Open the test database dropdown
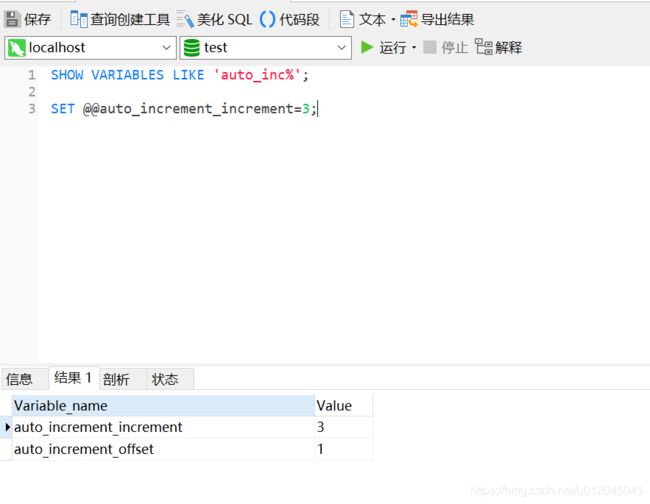 [x=342, y=48]
